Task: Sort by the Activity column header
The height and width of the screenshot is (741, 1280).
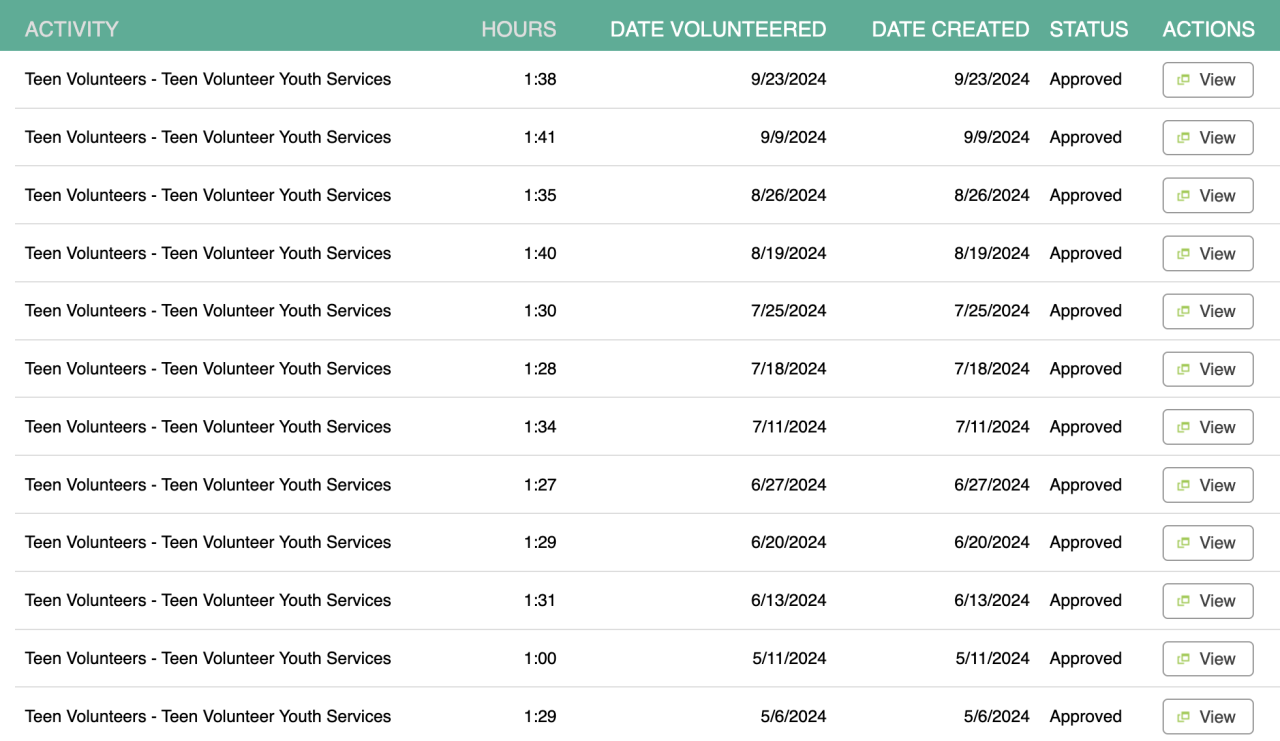Action: point(71,29)
